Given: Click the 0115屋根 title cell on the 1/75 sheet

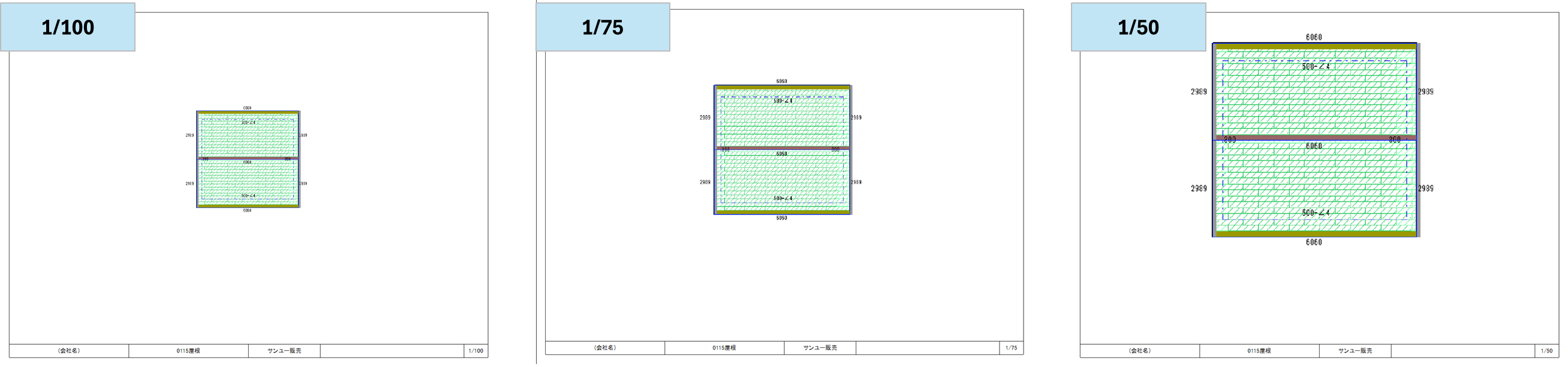Looking at the screenshot, I should coord(724,348).
